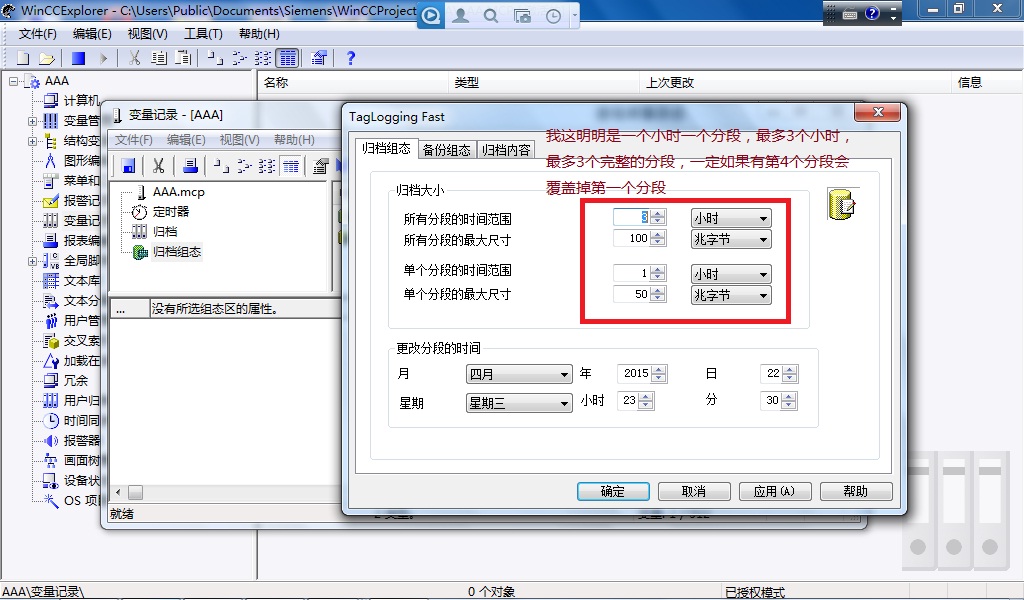The image size is (1024, 600).
Task: Click the magnifier search icon in top bar
Action: 490,16
